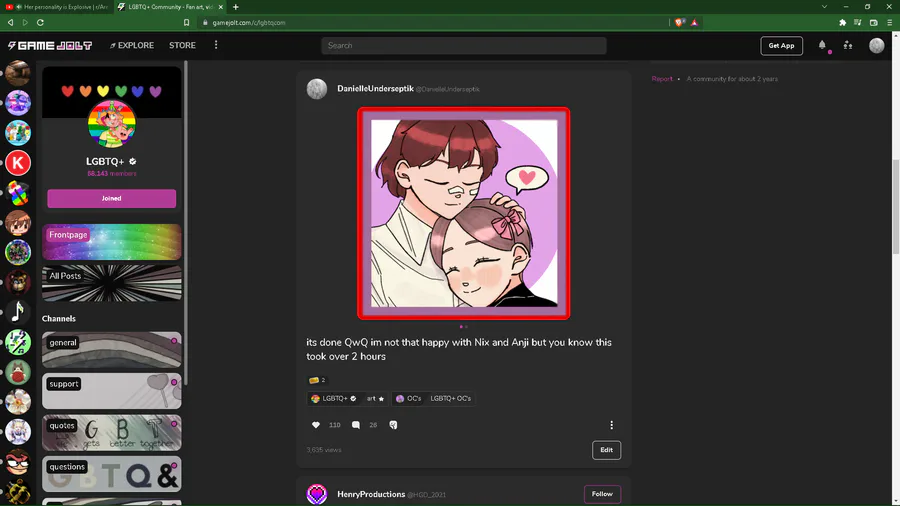Click the OC's community tag

pyautogui.click(x=408, y=398)
